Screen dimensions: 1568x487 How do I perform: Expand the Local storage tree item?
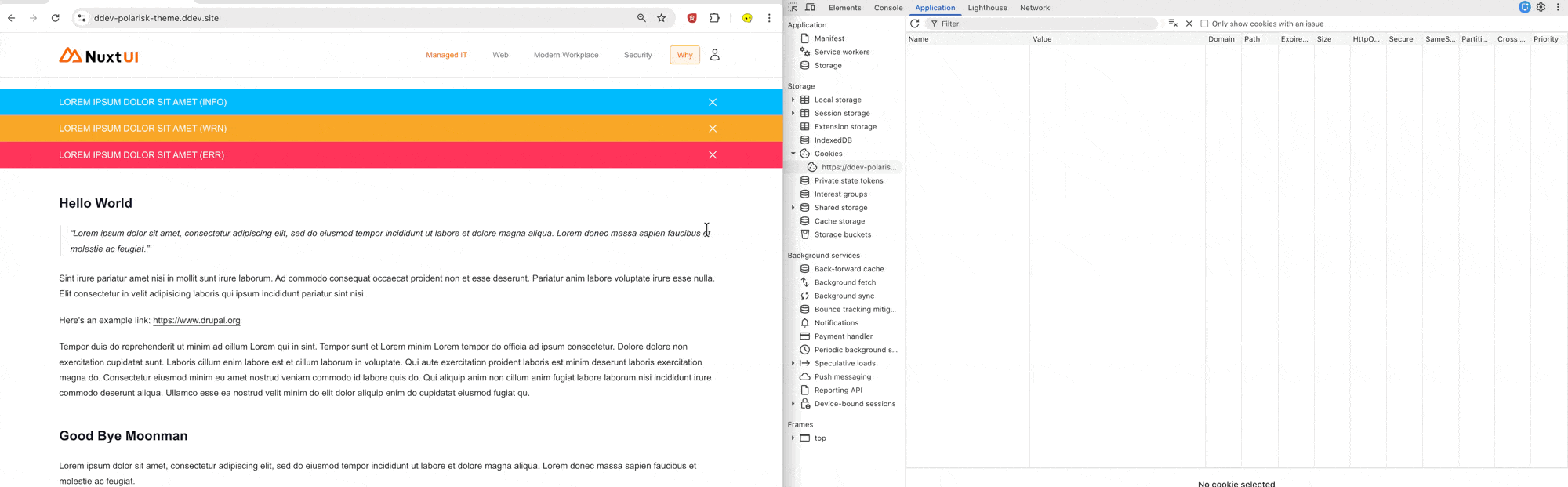(793, 100)
